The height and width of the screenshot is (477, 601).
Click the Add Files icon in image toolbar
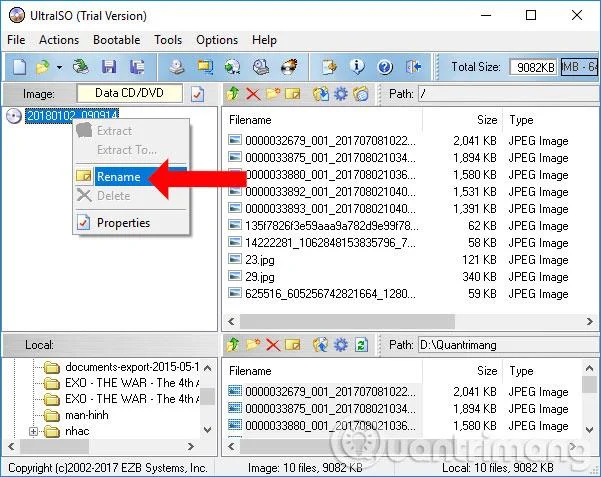click(321, 94)
